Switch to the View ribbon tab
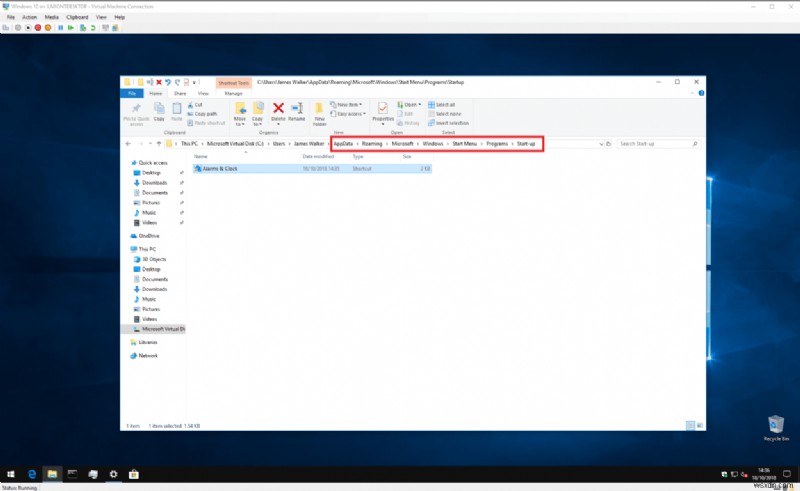Viewport: 800px width, 491px height. point(203,93)
